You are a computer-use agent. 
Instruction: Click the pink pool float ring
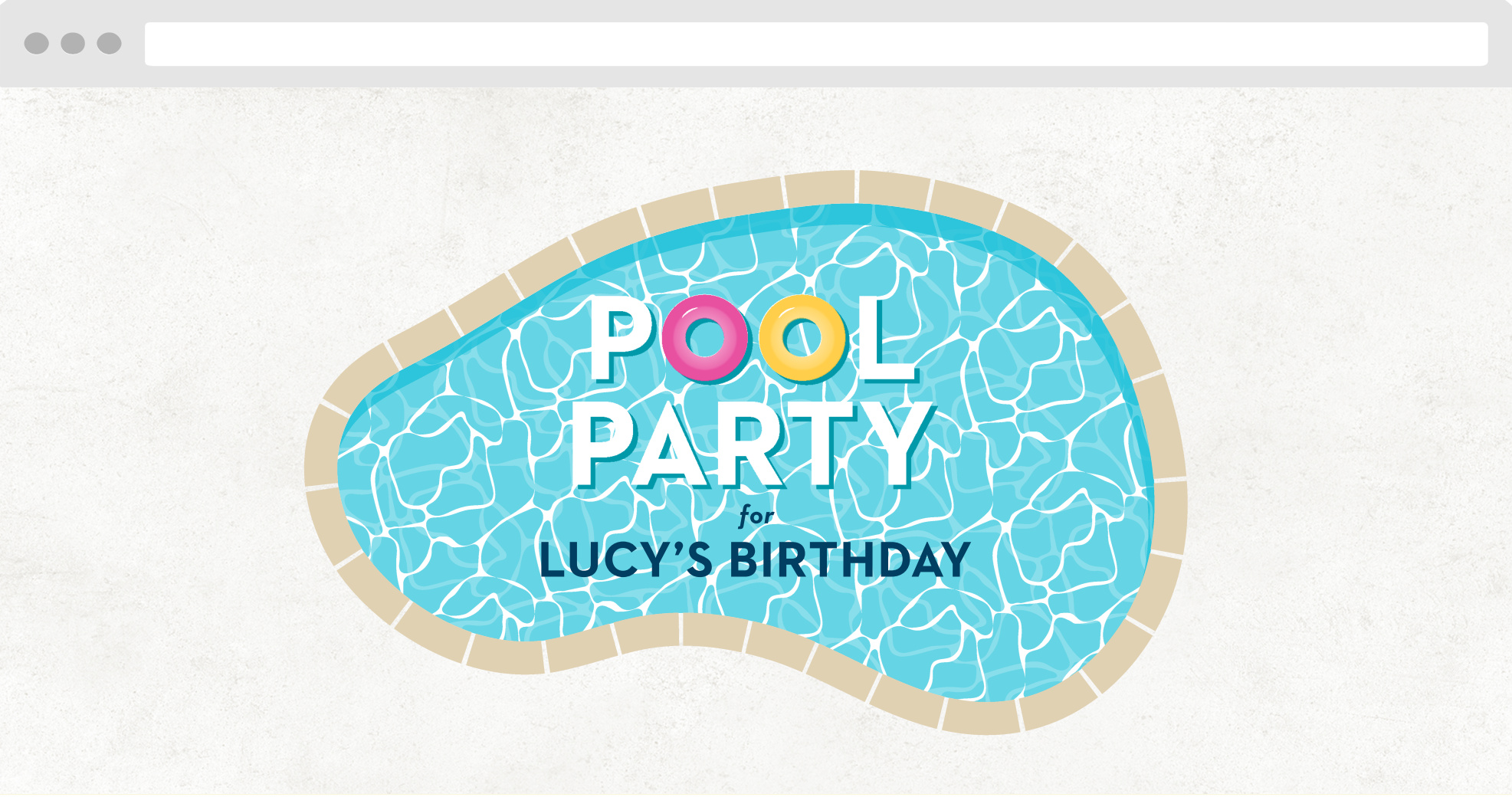tap(705, 339)
